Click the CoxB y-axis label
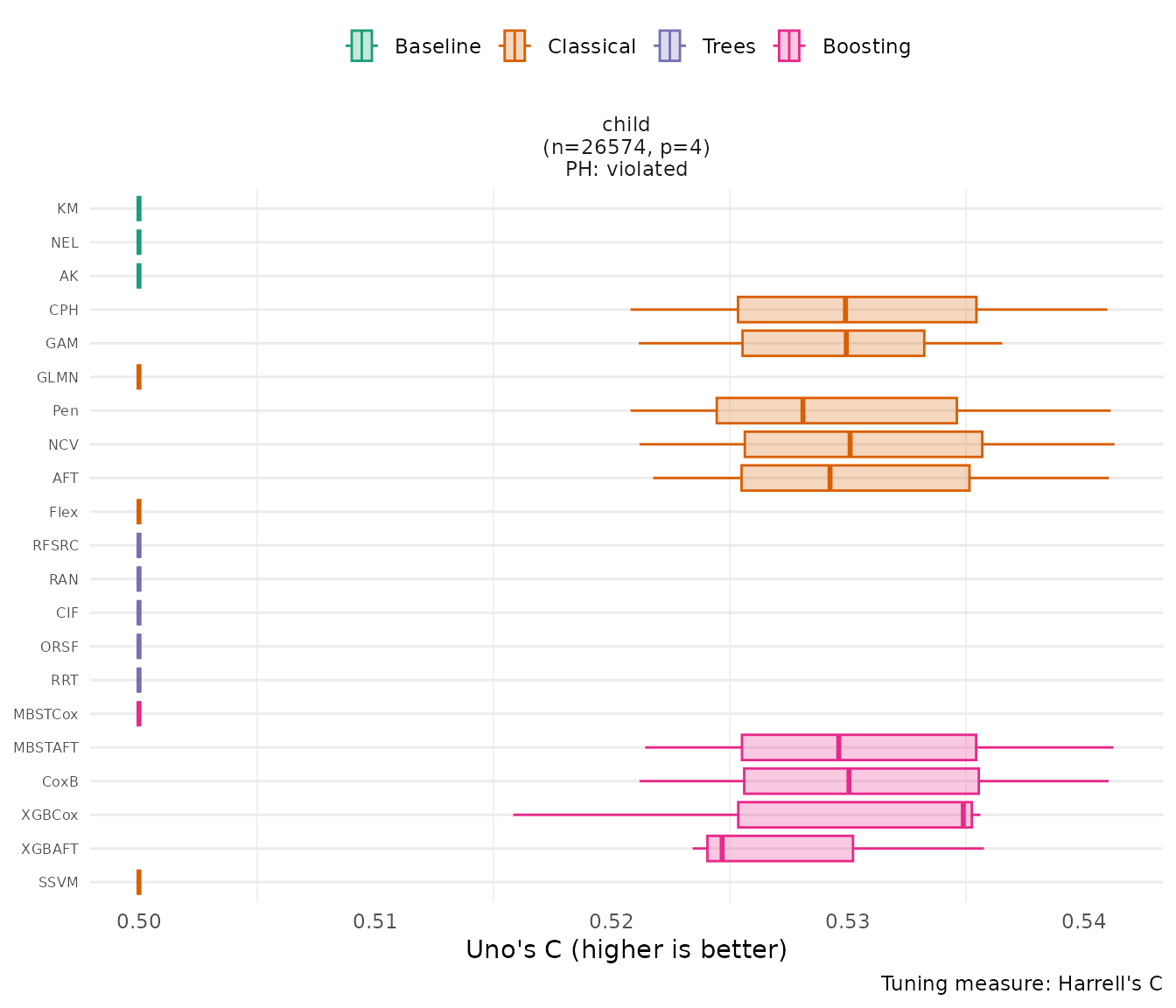The width and height of the screenshot is (1176, 1008). click(x=60, y=781)
